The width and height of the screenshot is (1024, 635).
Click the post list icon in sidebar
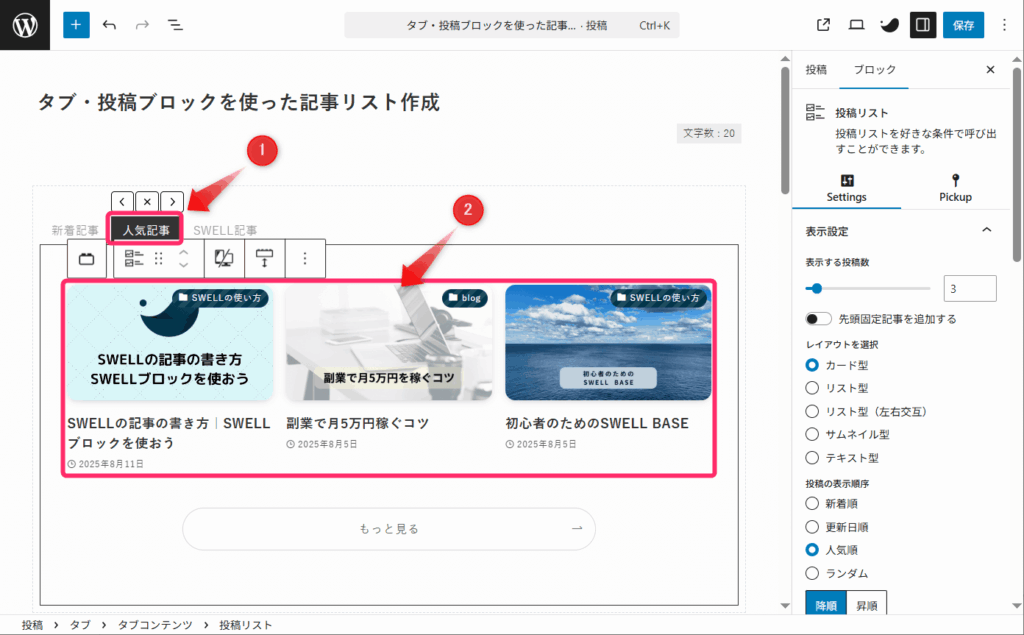click(x=815, y=112)
